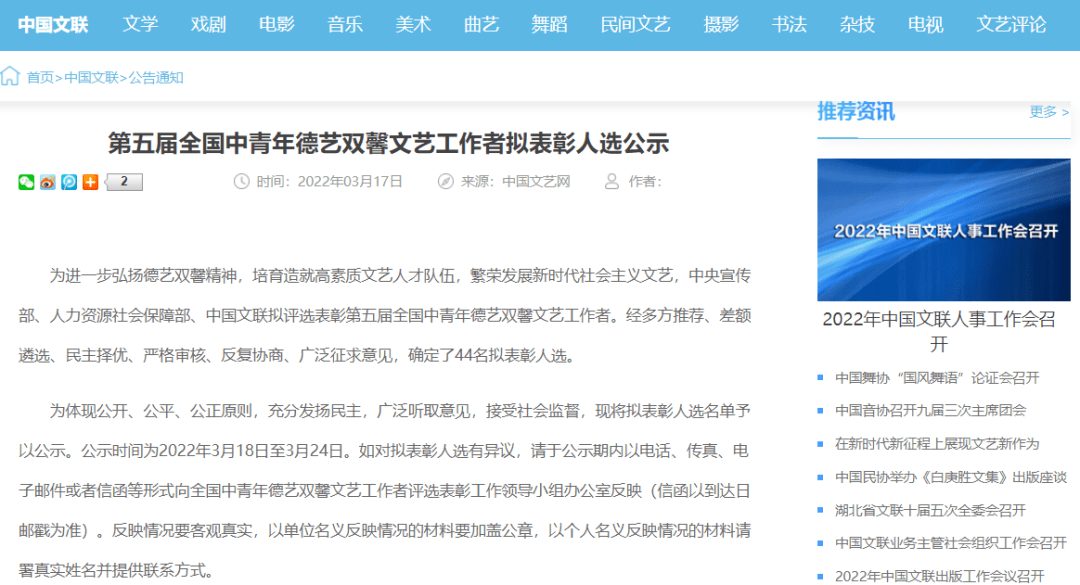Open the 舞蹈 navigation tab
The width and height of the screenshot is (1080, 585).
coord(550,25)
